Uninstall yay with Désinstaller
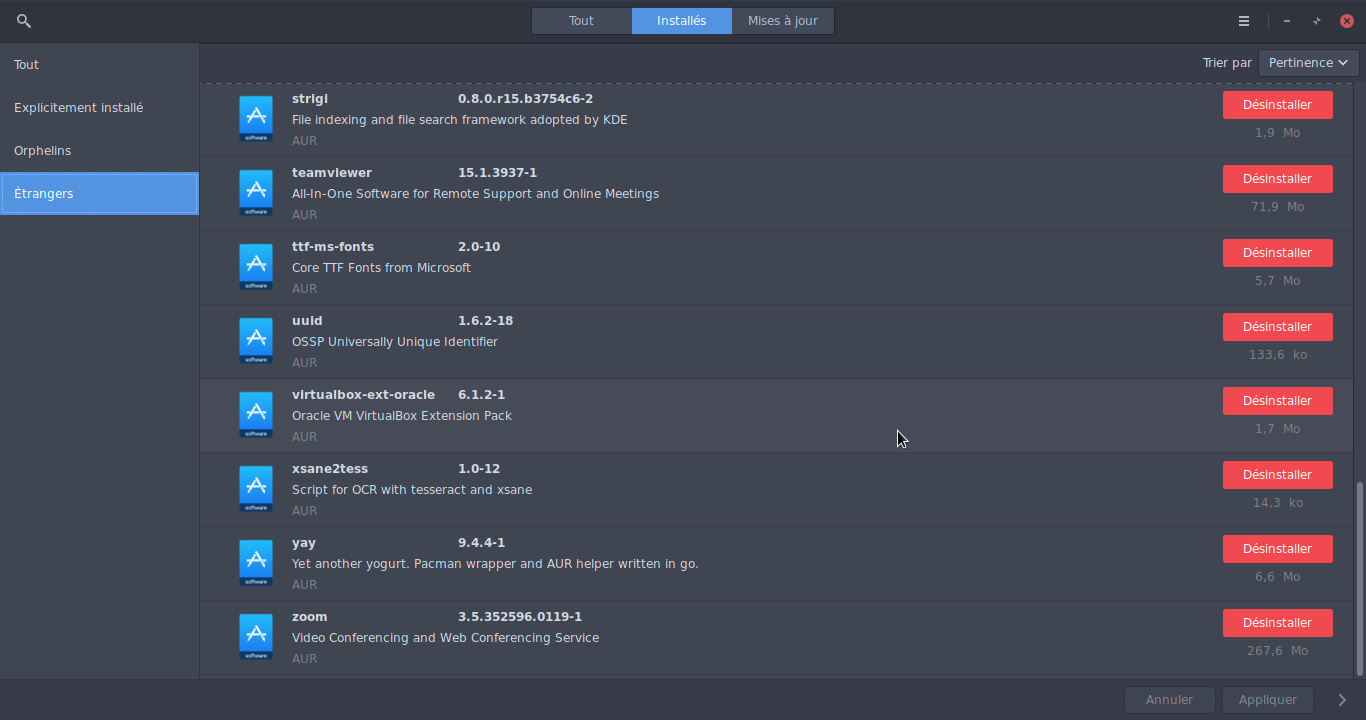Viewport: 1366px width, 720px height. pos(1278,549)
